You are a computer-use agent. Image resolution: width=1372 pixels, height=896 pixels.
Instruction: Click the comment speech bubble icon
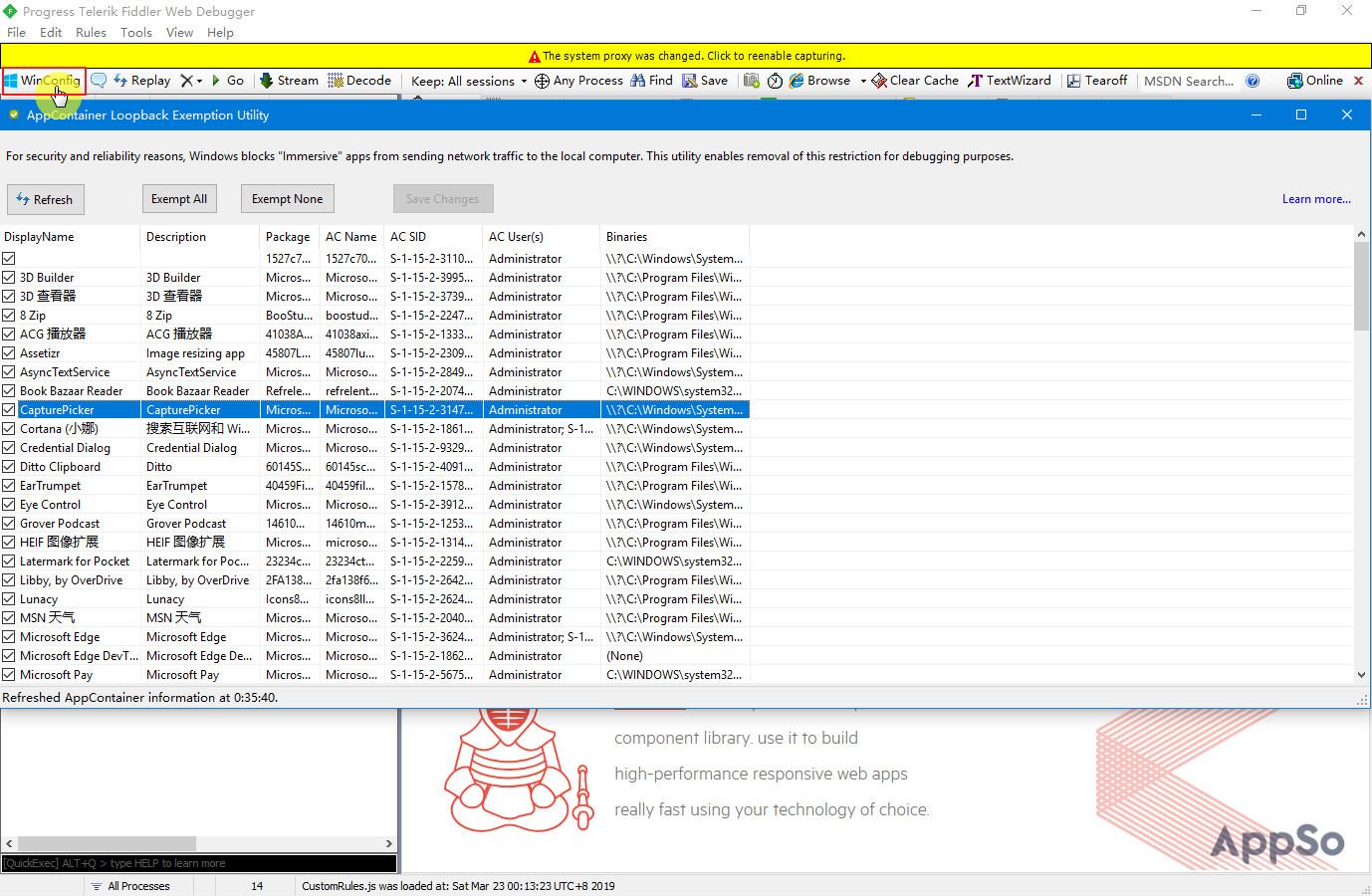coord(99,81)
